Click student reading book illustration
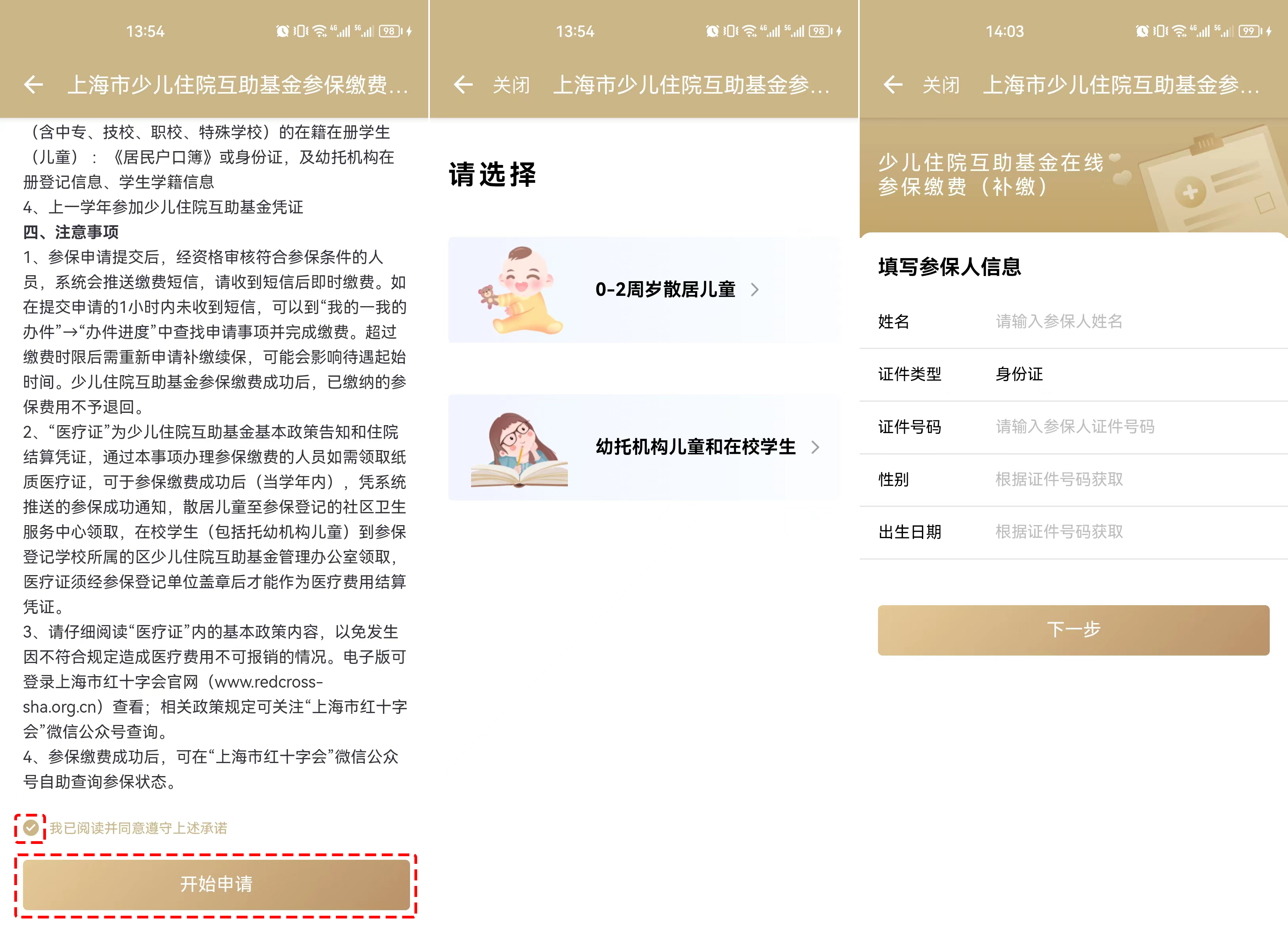This screenshot has height=928, width=1288. [x=519, y=449]
